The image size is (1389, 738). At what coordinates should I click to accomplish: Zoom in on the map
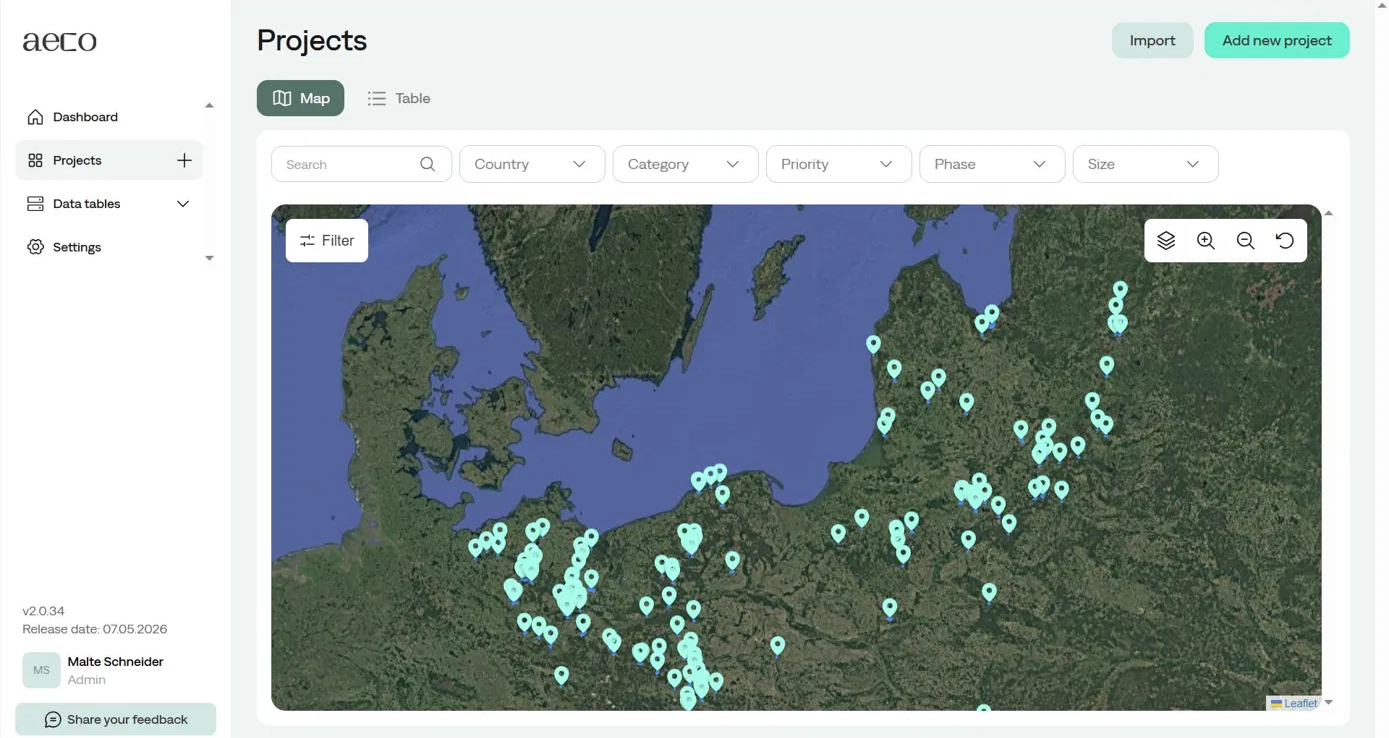(1206, 241)
